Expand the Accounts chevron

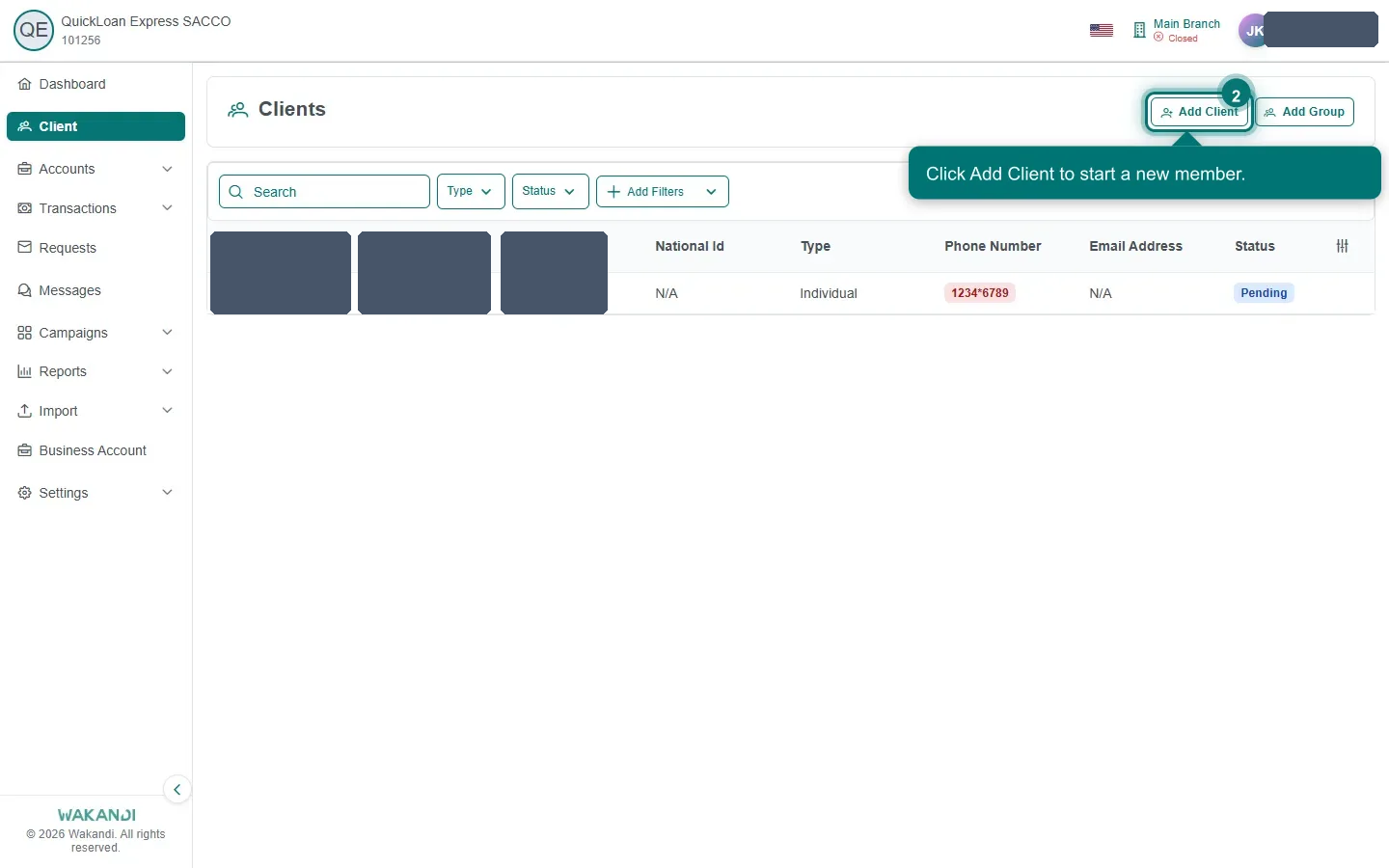coord(167,169)
